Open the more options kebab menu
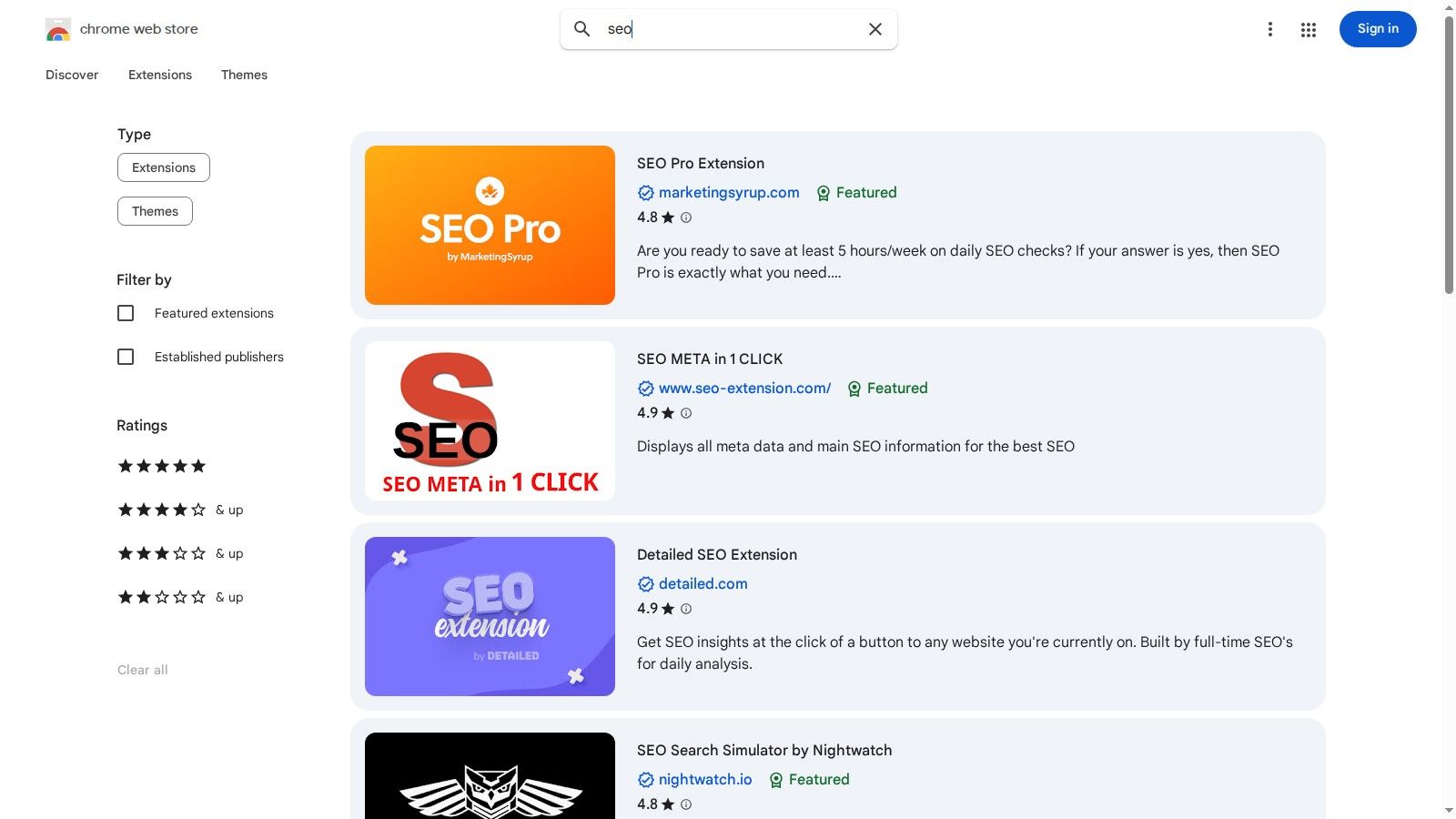The image size is (1456, 819). point(1270,29)
